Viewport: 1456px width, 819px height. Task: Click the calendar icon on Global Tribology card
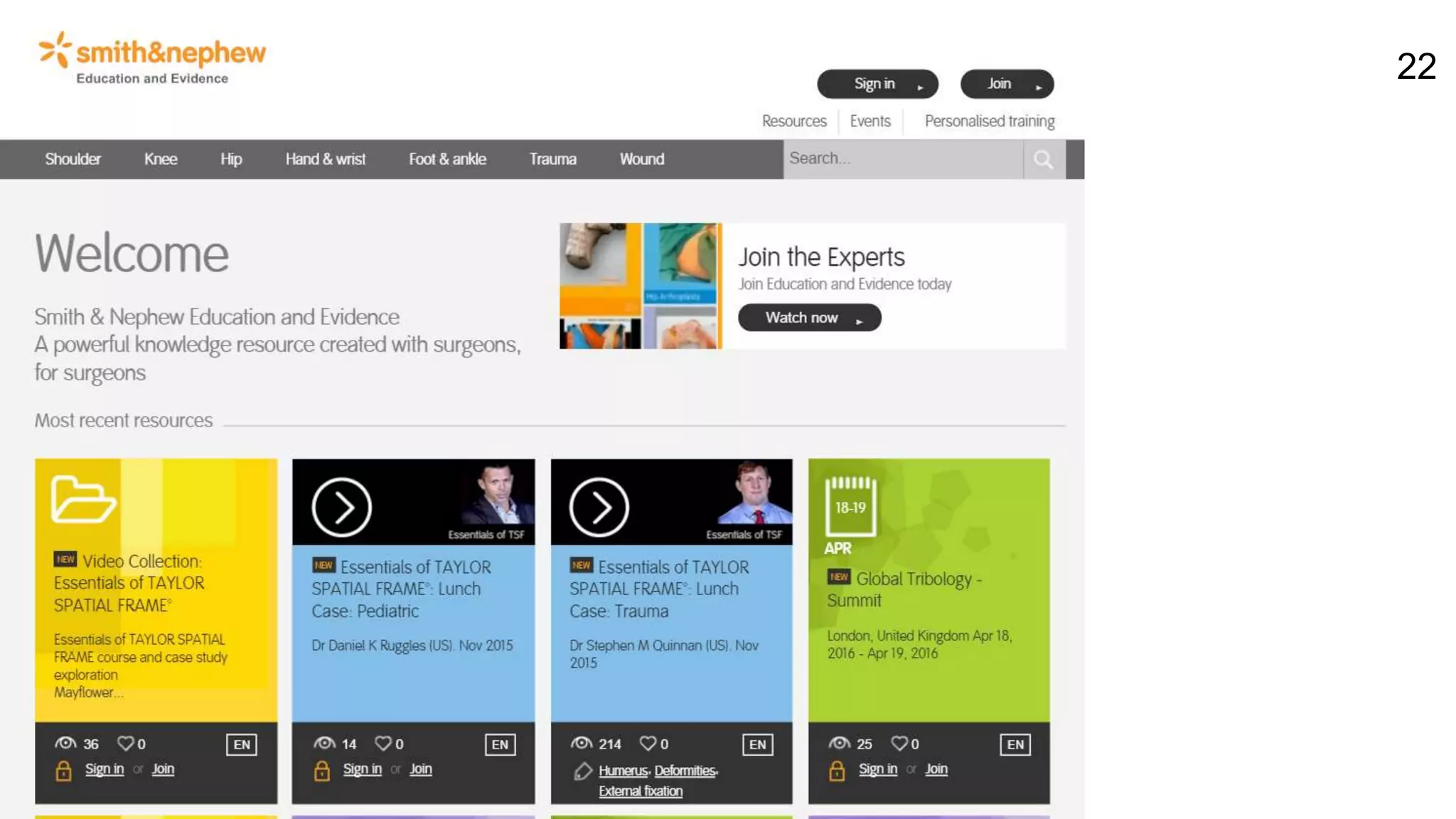click(x=850, y=506)
